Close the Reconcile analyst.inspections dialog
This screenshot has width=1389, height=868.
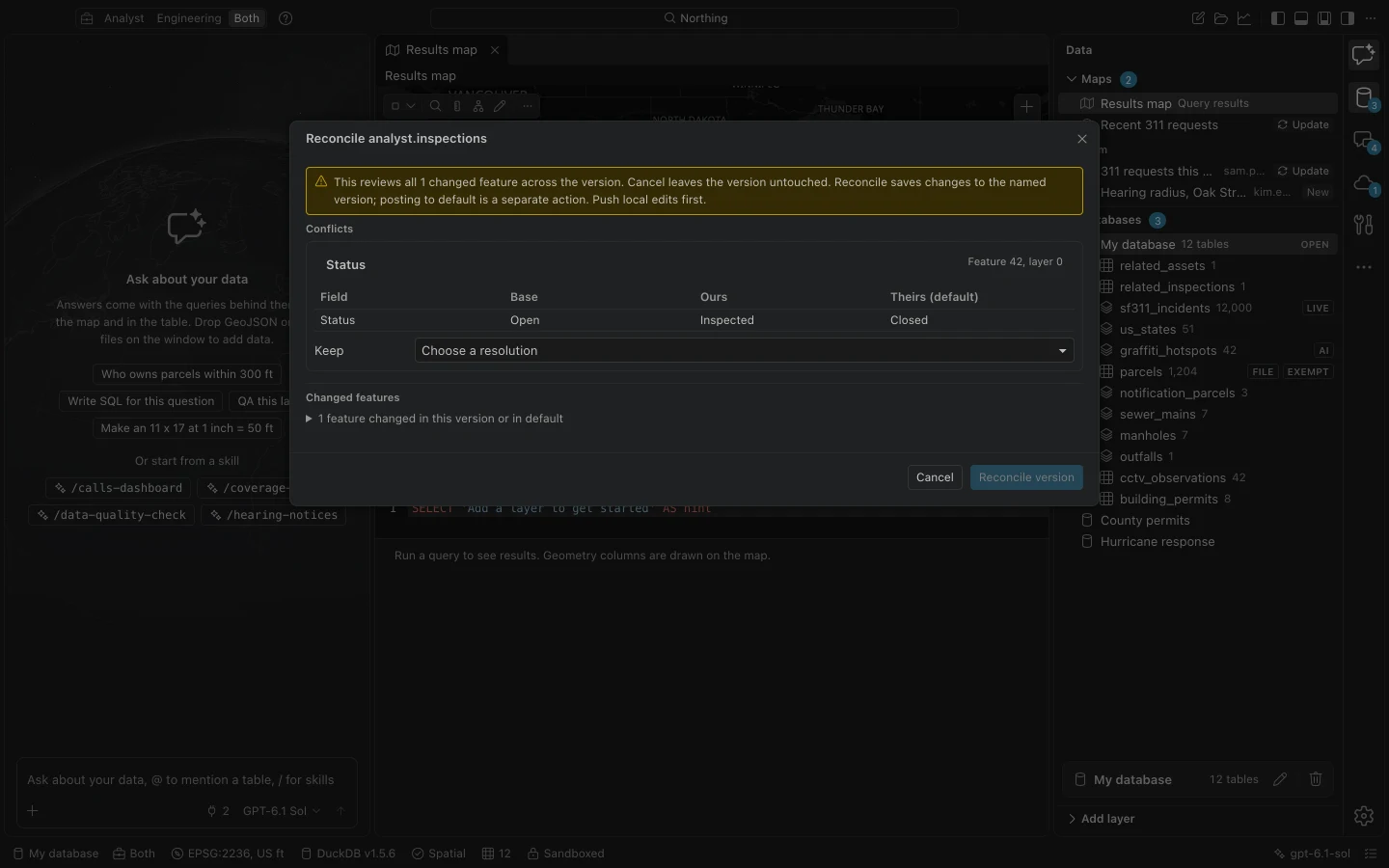tap(1082, 139)
